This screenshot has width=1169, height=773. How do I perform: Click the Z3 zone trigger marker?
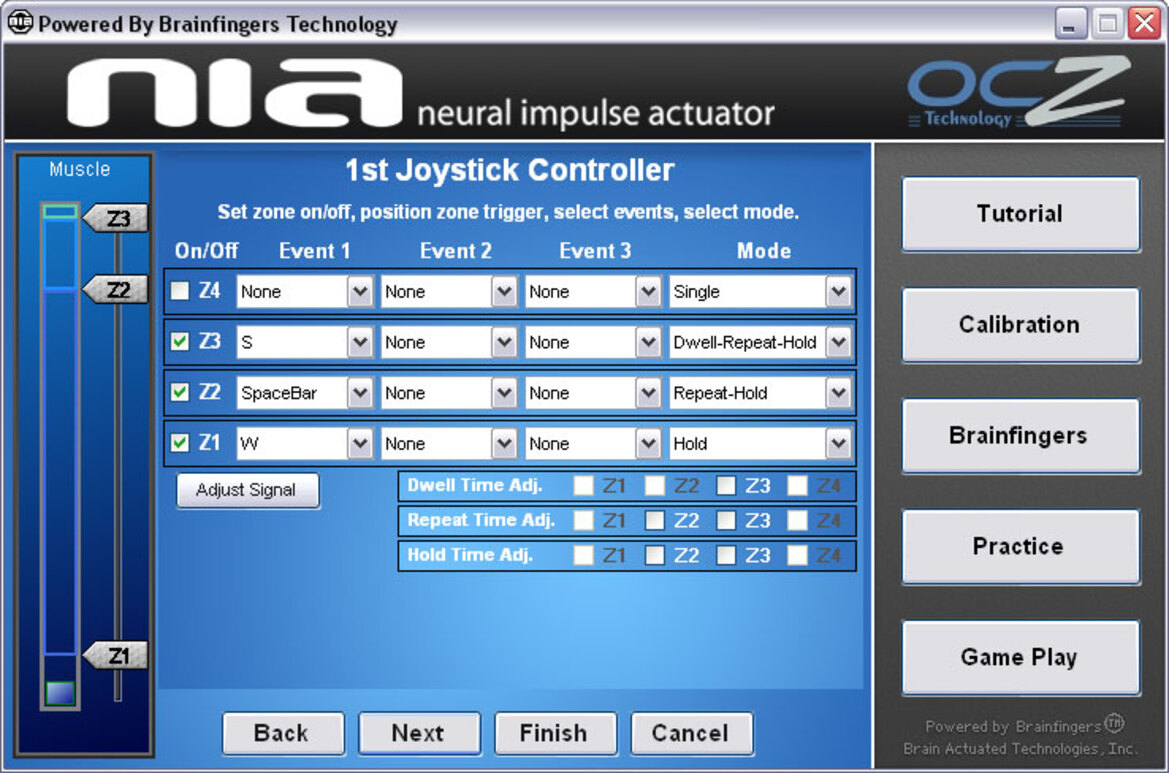pyautogui.click(x=116, y=218)
